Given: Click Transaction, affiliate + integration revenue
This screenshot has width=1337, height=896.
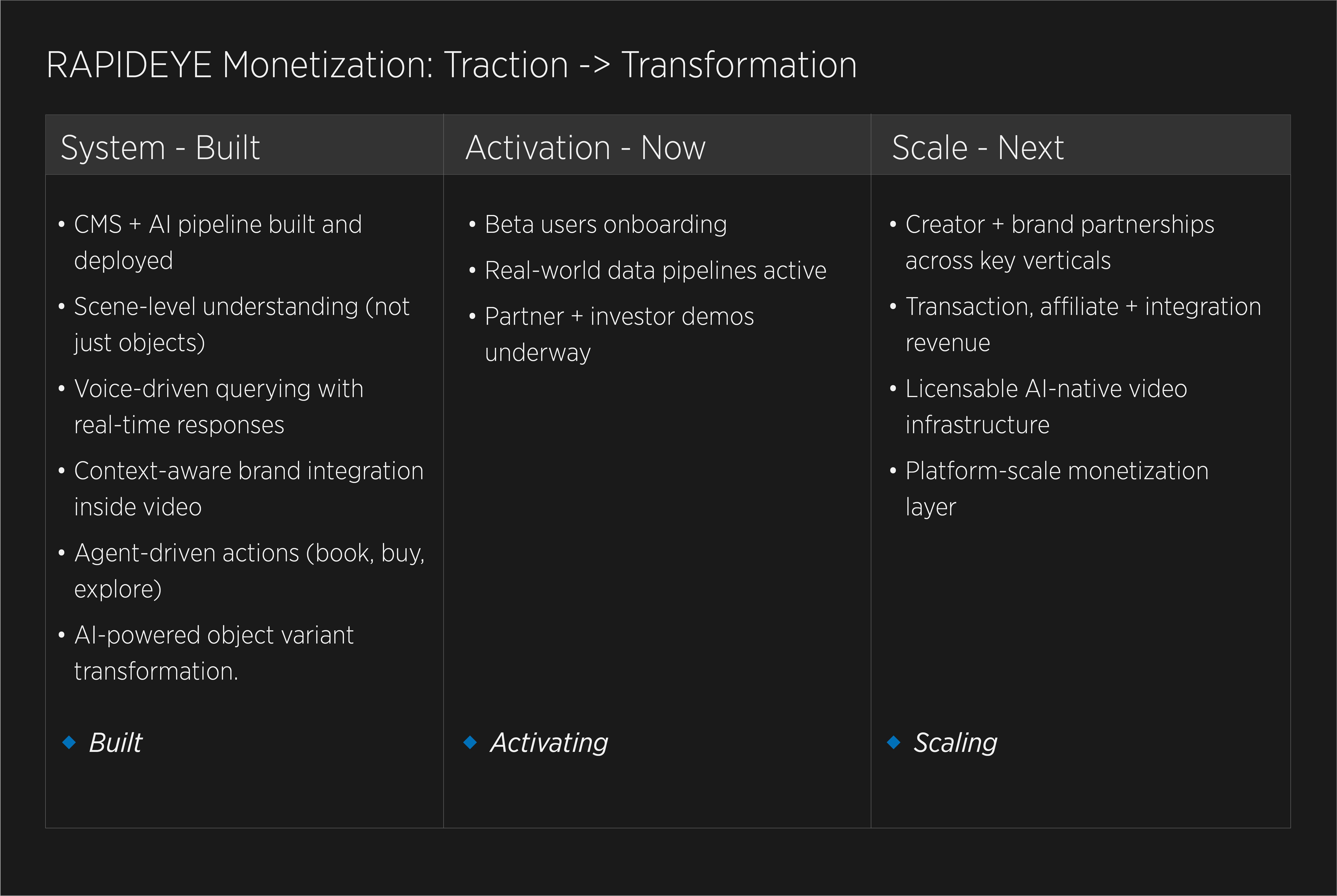Looking at the screenshot, I should tap(1083, 325).
